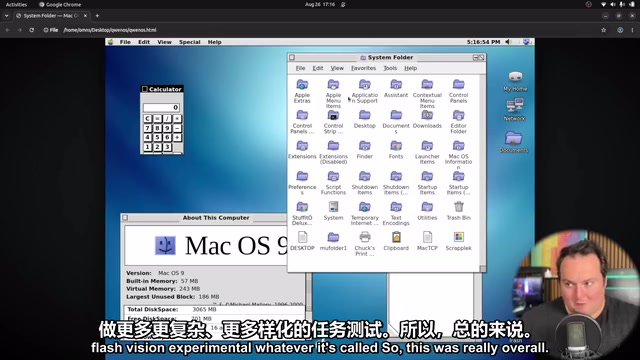Open the Special menu
The image size is (640, 360).
[189, 42]
